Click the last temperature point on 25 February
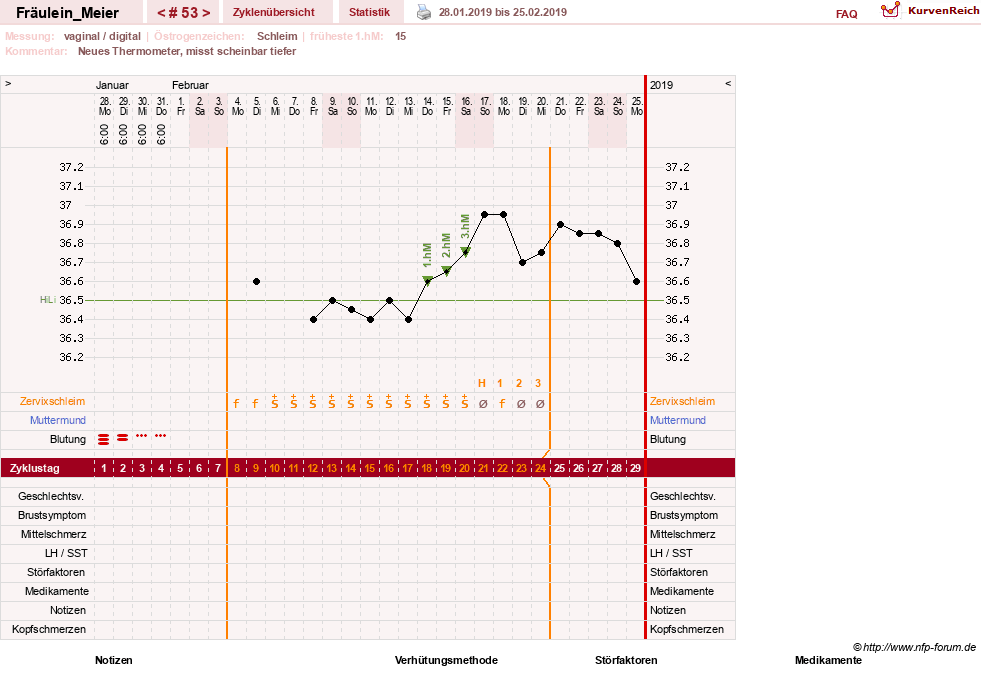Viewport: 981px width, 699px height. click(x=636, y=282)
